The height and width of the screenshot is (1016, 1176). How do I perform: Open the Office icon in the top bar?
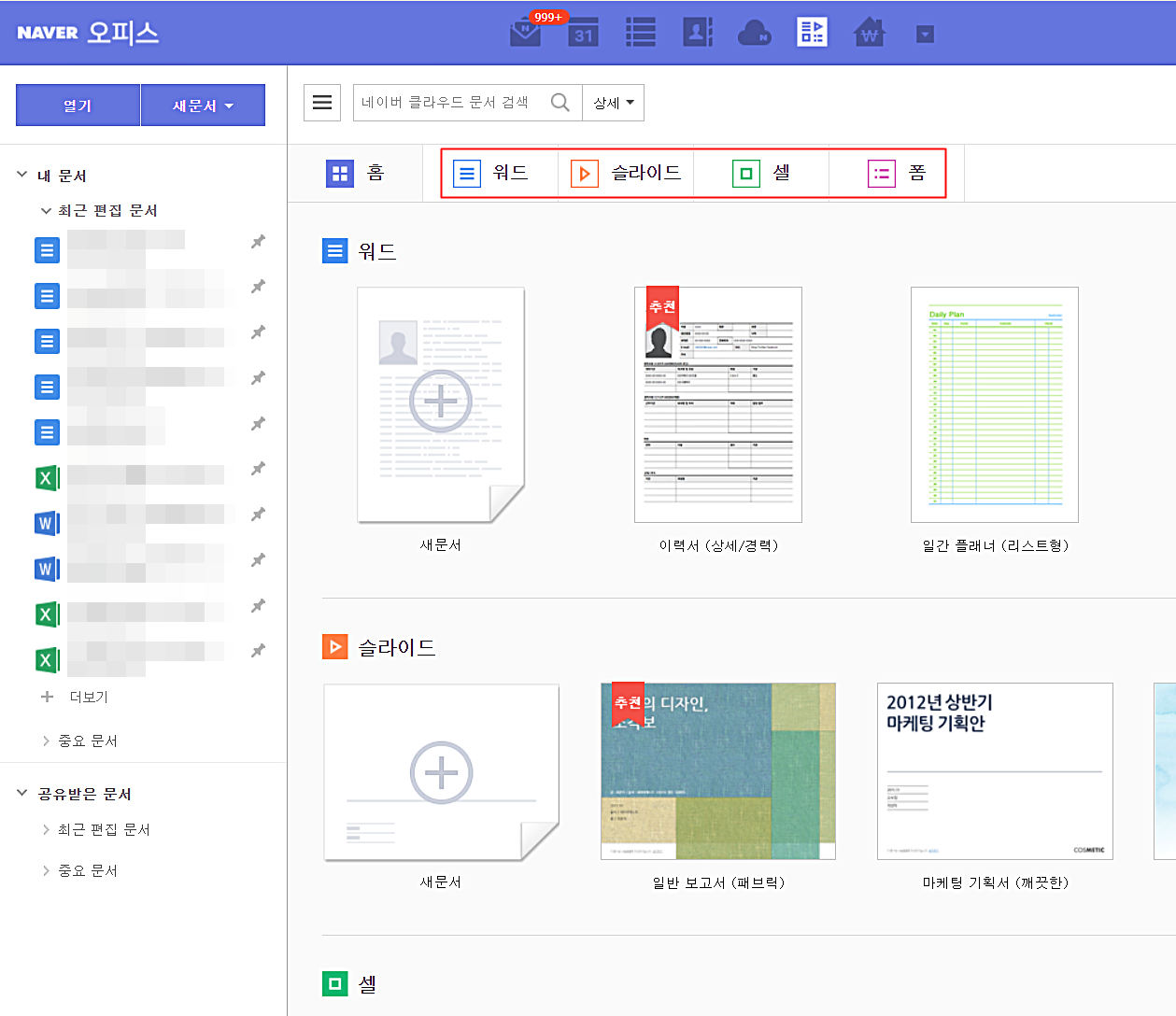click(812, 33)
